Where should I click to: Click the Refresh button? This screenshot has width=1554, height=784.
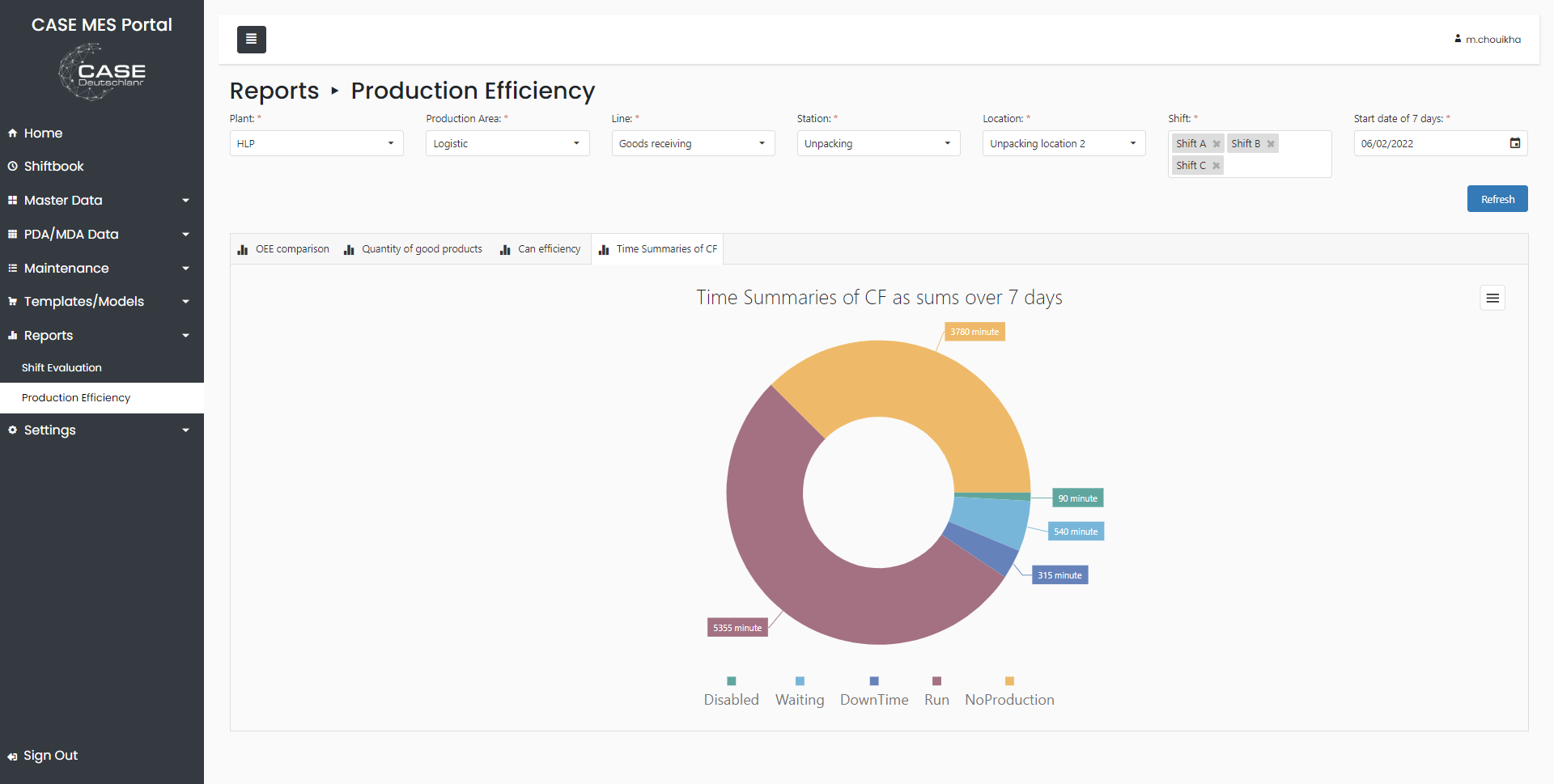(x=1497, y=199)
